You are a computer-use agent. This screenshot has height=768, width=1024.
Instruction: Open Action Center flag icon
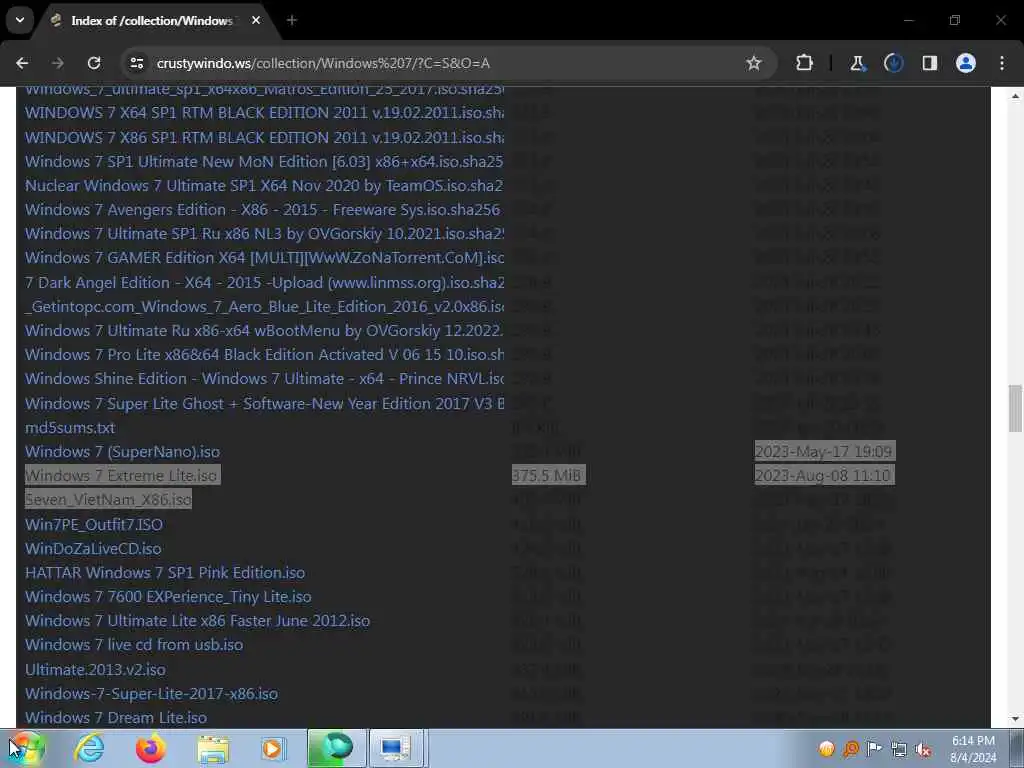(x=874, y=749)
